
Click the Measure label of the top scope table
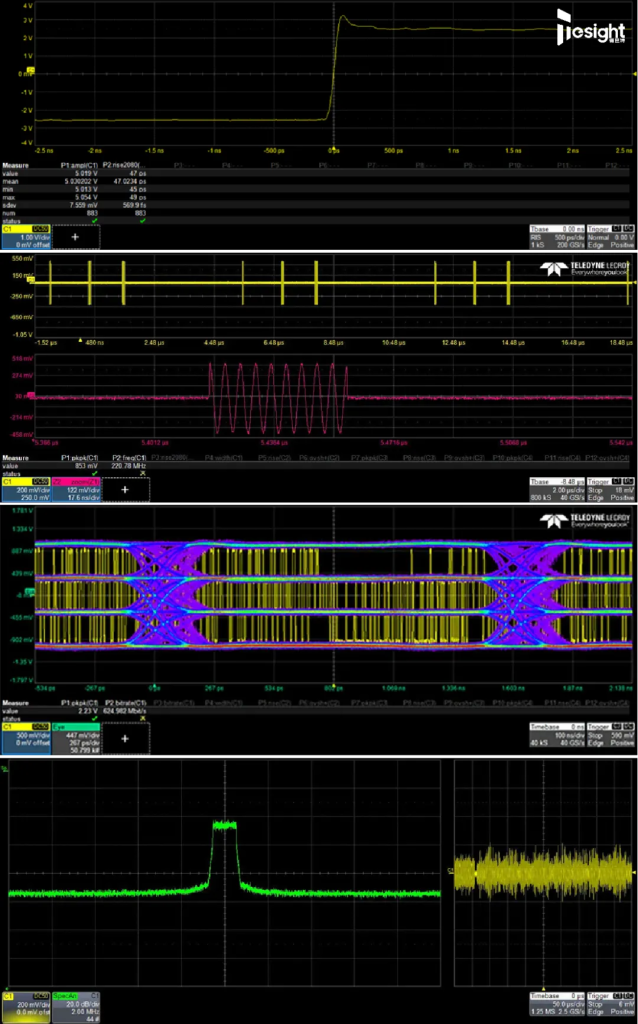click(14, 167)
